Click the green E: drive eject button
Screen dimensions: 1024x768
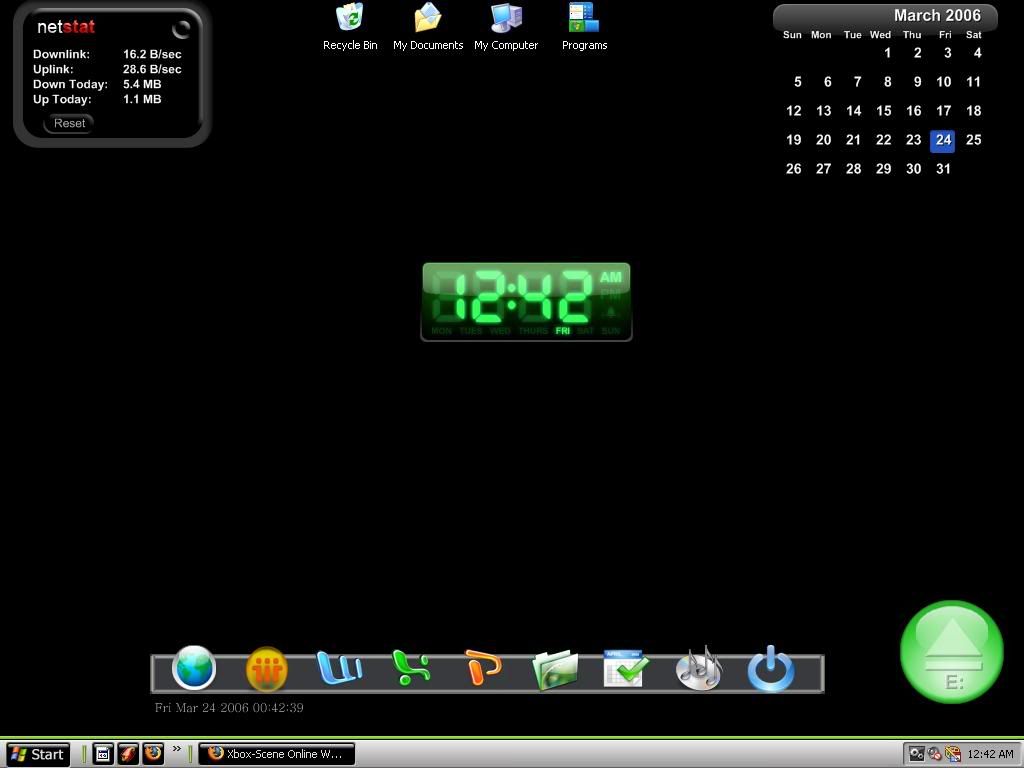coord(951,652)
